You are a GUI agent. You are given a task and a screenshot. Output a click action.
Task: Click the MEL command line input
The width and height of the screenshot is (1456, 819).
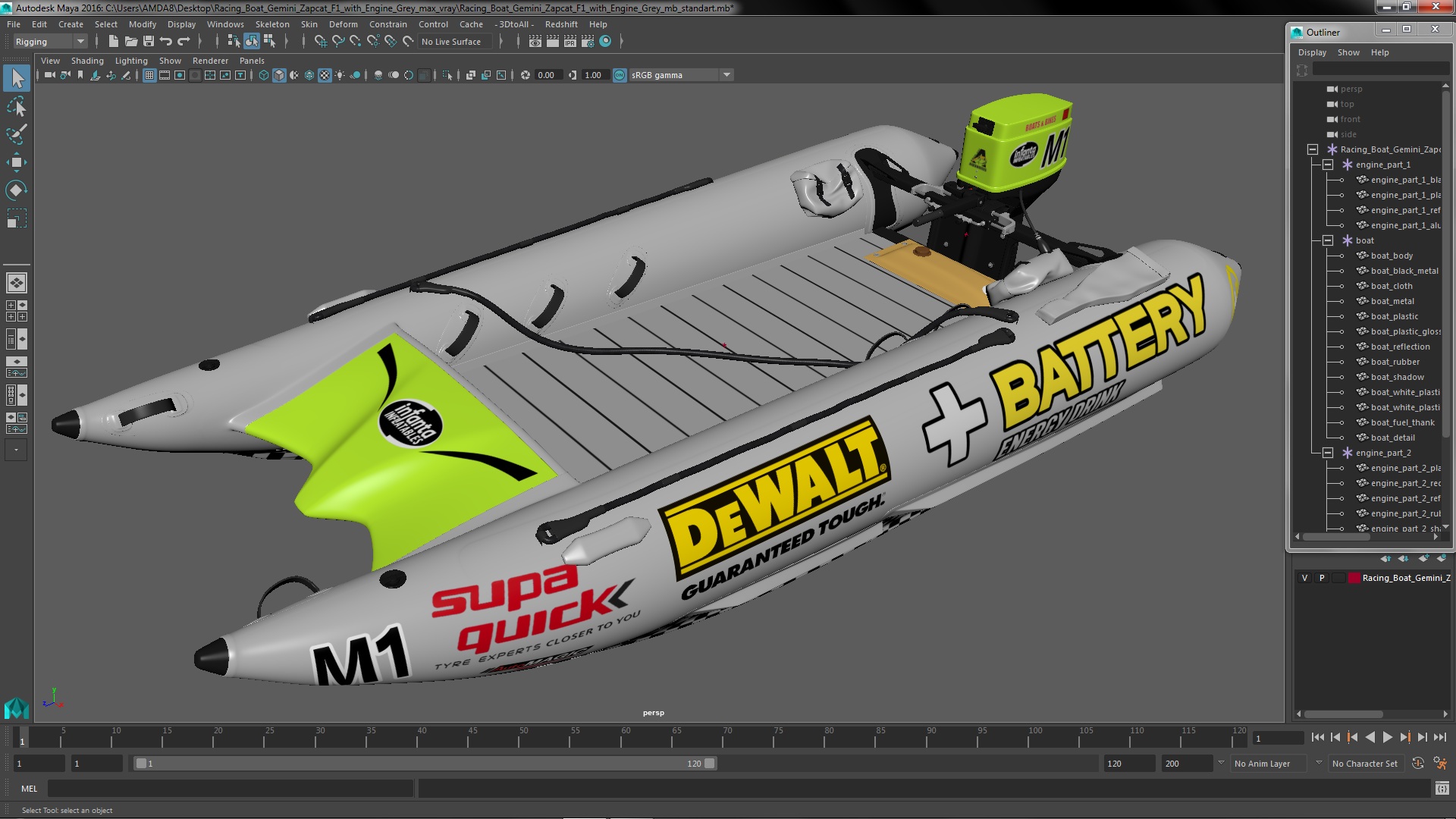231,789
